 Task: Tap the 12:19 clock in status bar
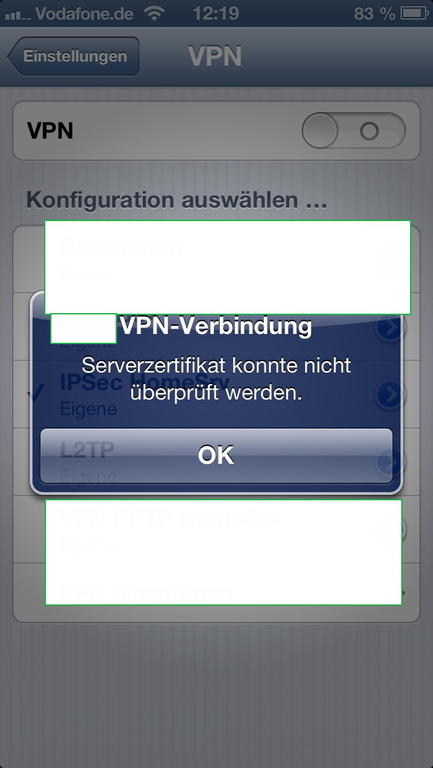click(216, 13)
